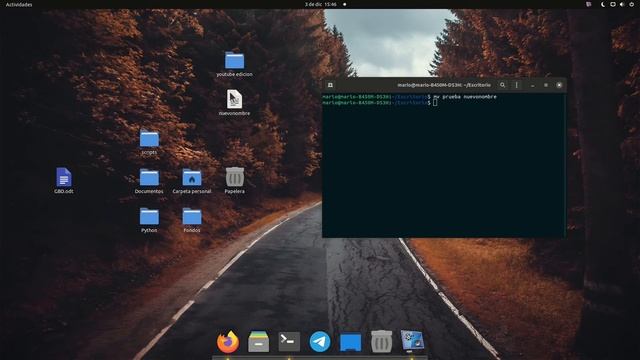Open the volume speaker icon in the top bar

pyautogui.click(x=622, y=4)
